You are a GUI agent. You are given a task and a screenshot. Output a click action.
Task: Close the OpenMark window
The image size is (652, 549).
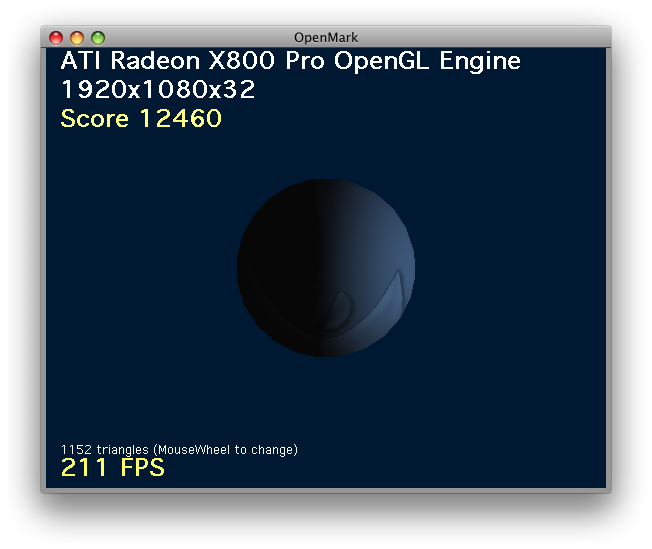pyautogui.click(x=56, y=38)
